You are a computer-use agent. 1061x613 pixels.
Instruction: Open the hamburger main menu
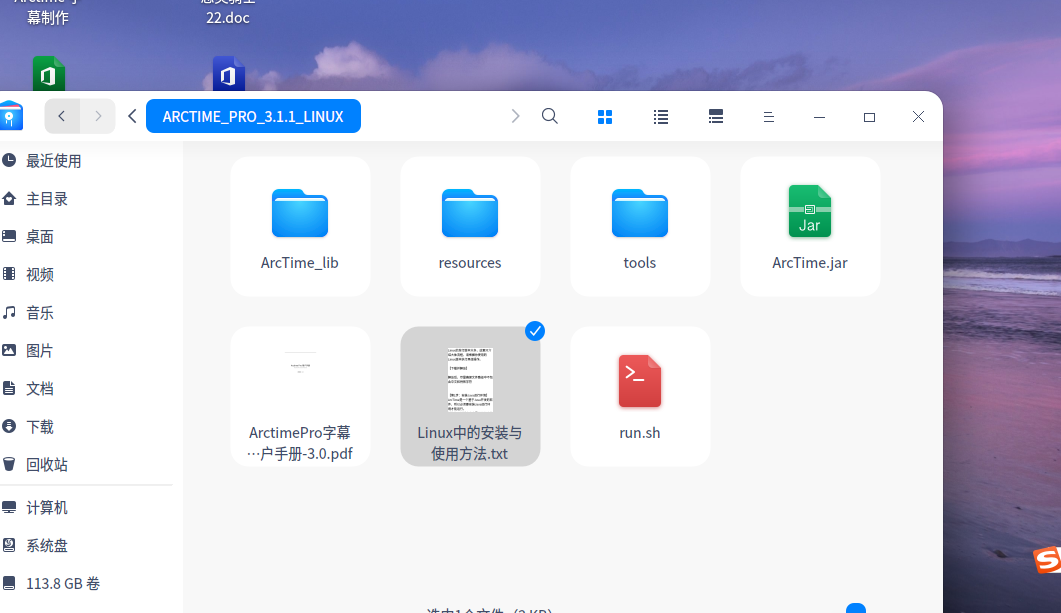pos(769,117)
